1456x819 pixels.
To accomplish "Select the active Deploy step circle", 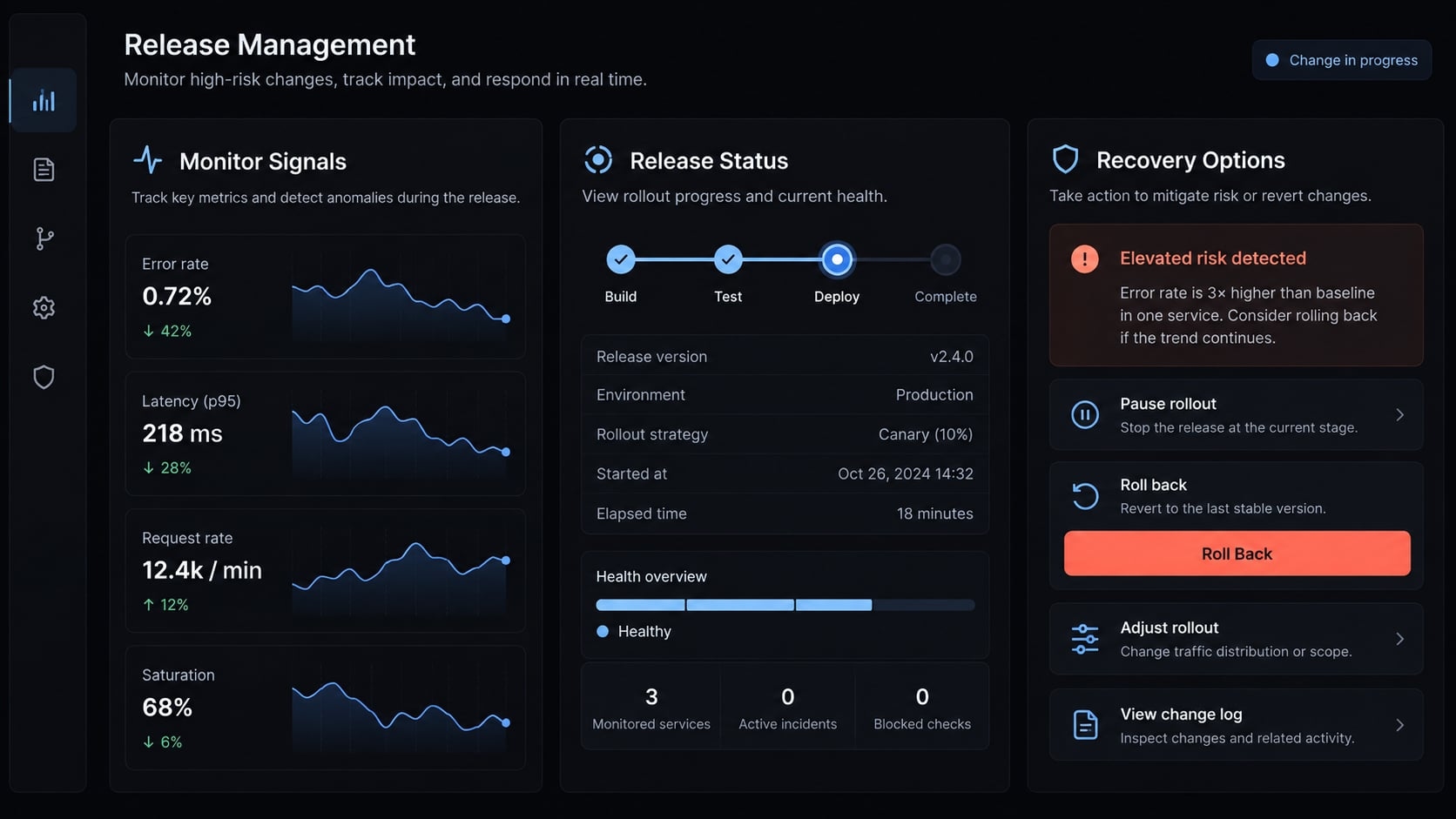I will [837, 259].
